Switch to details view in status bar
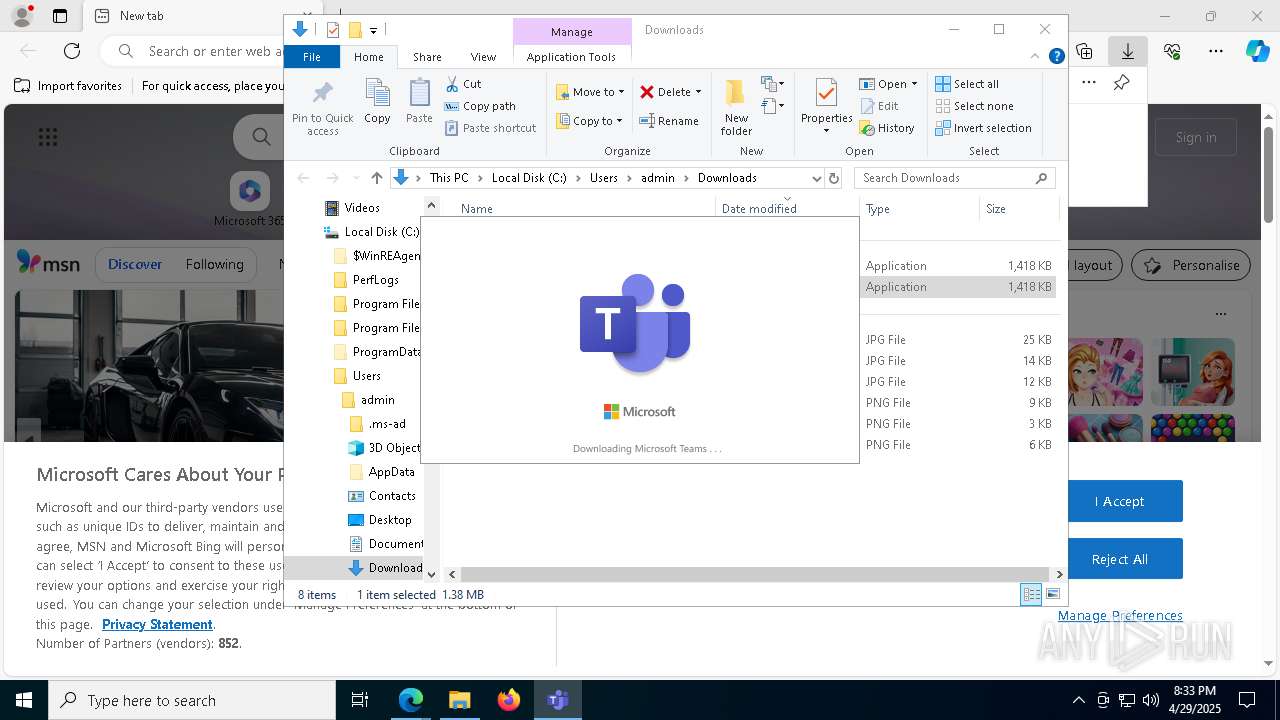1280x720 pixels. point(1031,594)
